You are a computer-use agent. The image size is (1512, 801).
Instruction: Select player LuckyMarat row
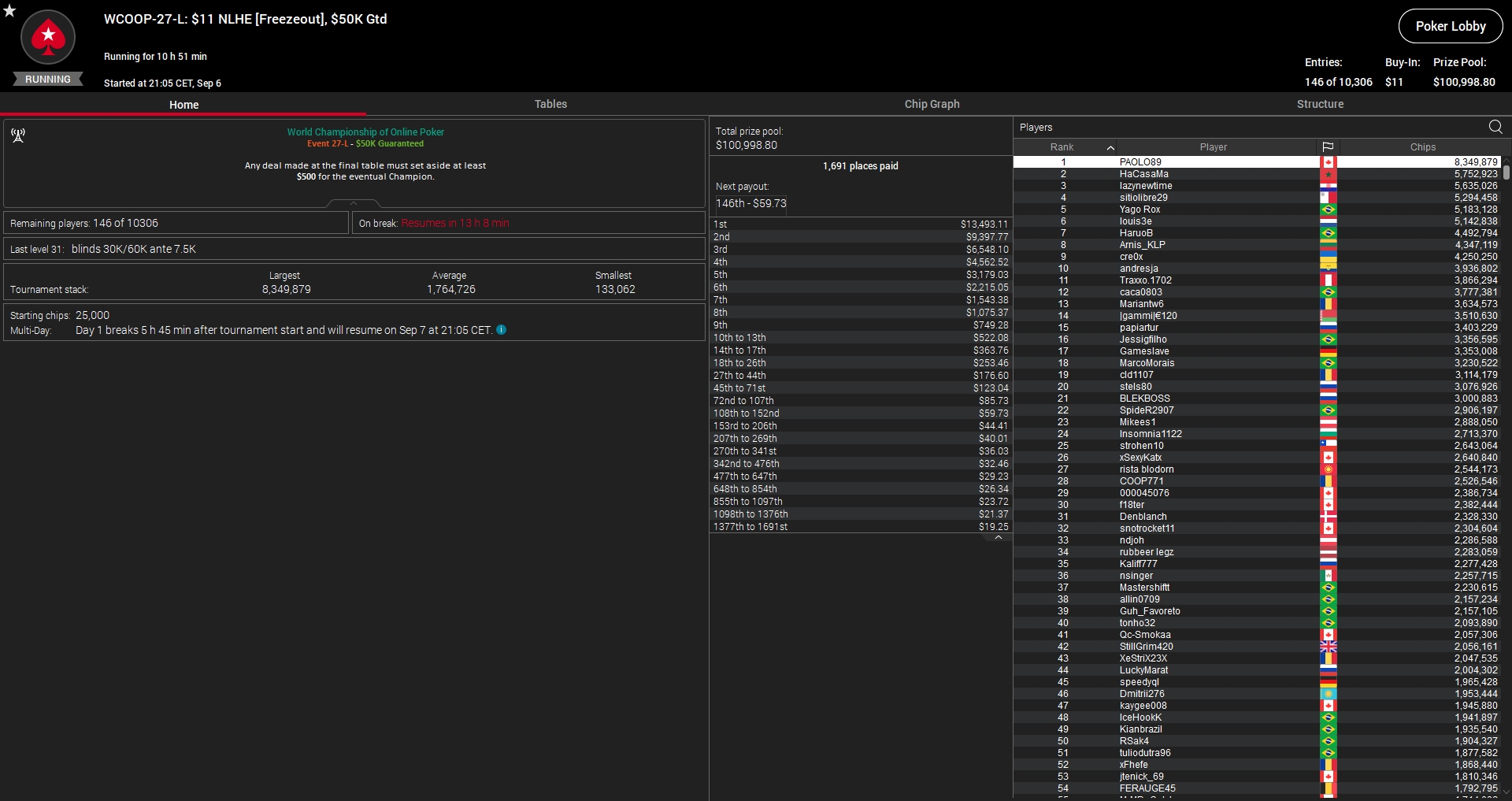(x=1257, y=670)
